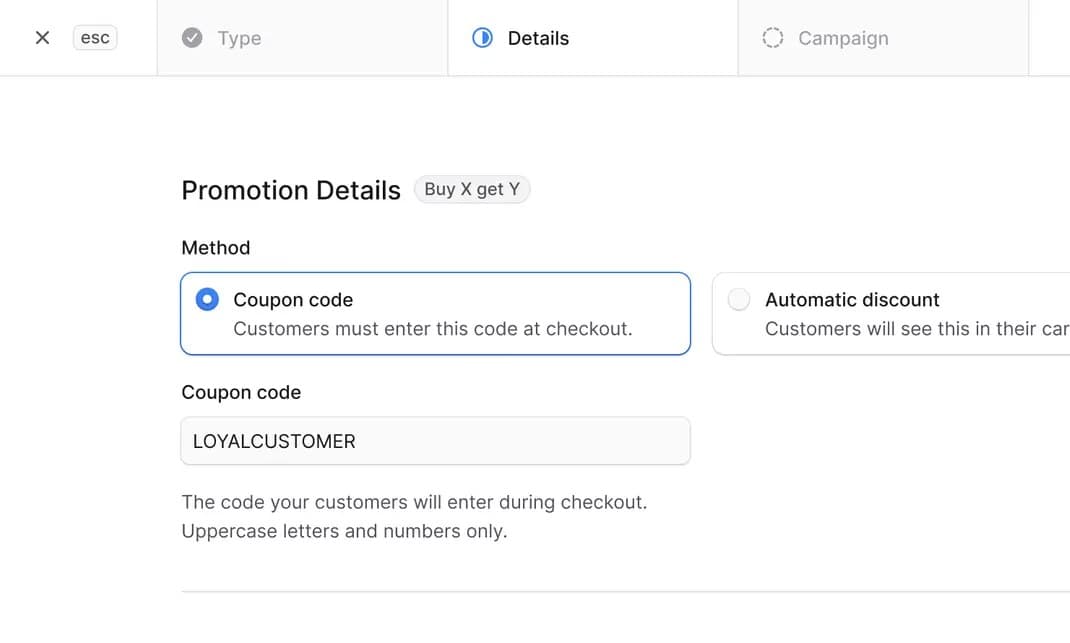Click the Buy X get Y badge
Image resolution: width=1070 pixels, height=643 pixels.
(x=471, y=189)
